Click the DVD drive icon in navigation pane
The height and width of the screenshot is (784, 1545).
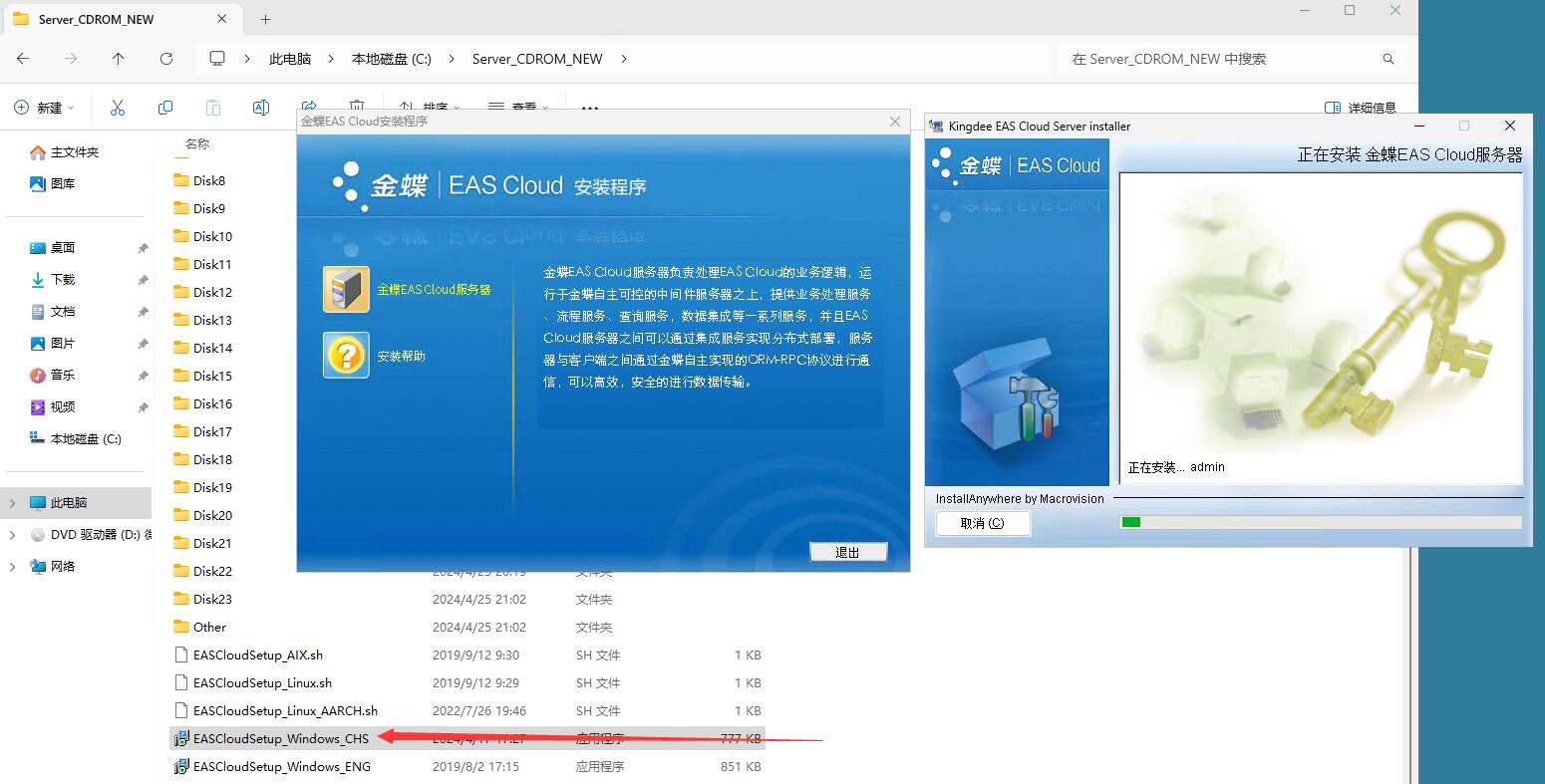click(x=38, y=535)
